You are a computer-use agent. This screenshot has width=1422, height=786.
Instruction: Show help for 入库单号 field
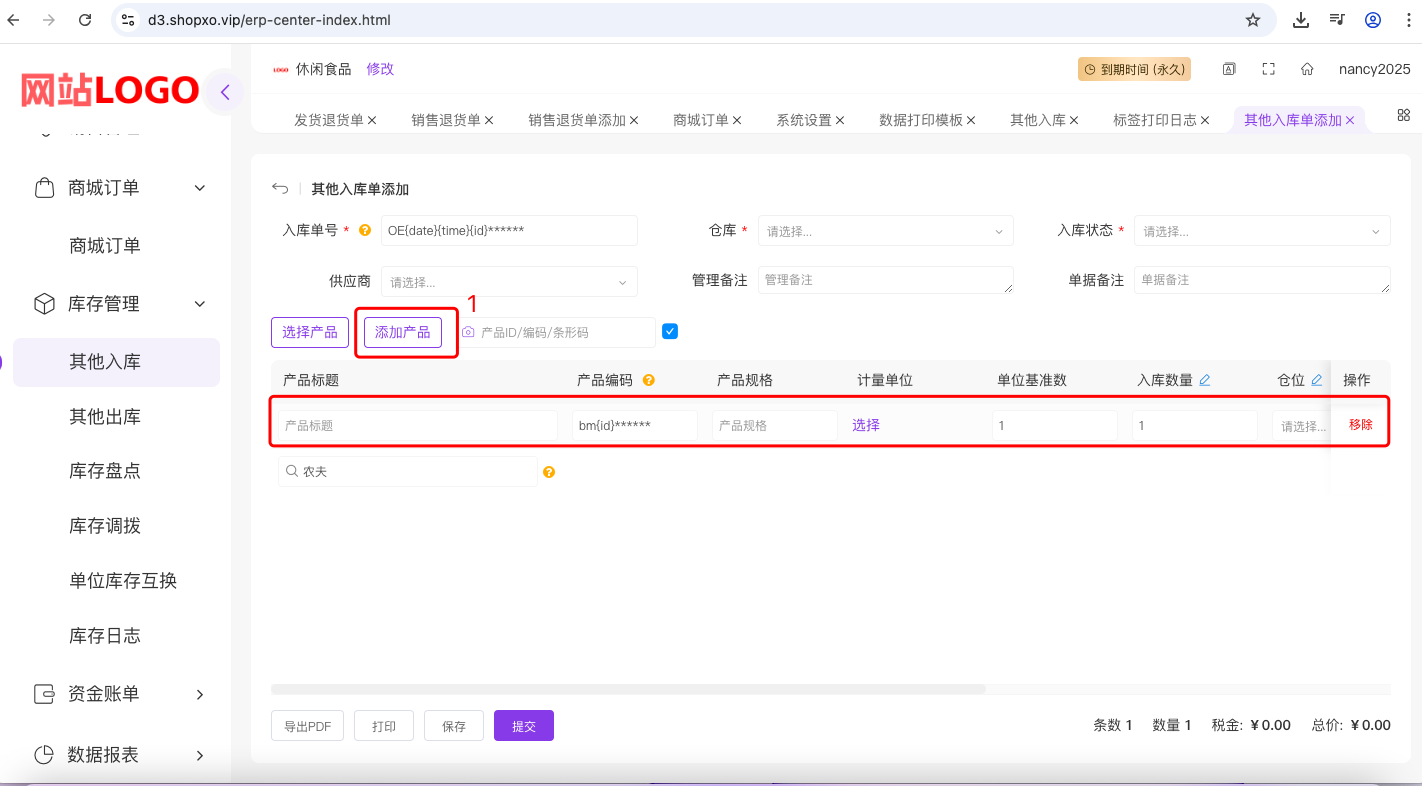tap(365, 230)
